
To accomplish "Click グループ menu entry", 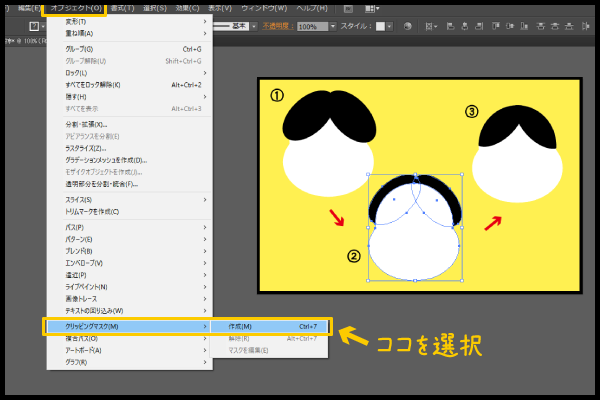I will pos(78,47).
